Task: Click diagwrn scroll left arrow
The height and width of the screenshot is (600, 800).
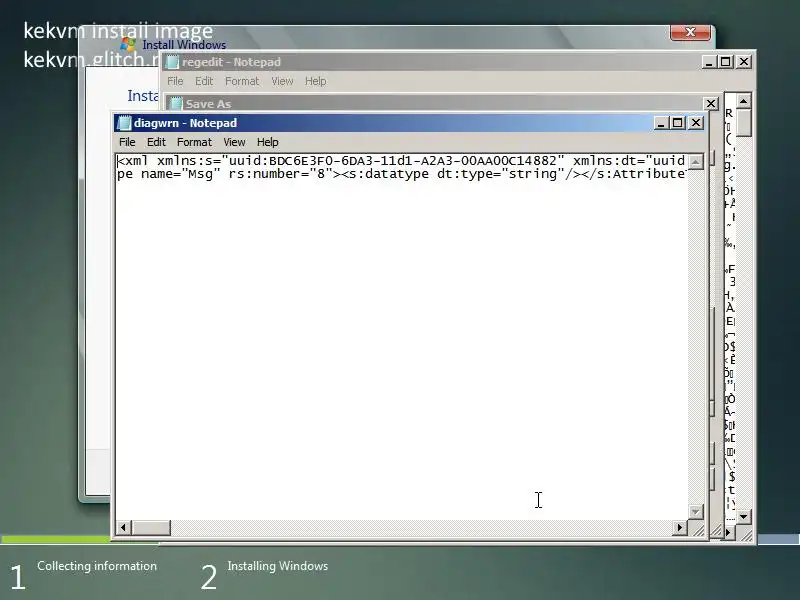Action: (x=123, y=528)
